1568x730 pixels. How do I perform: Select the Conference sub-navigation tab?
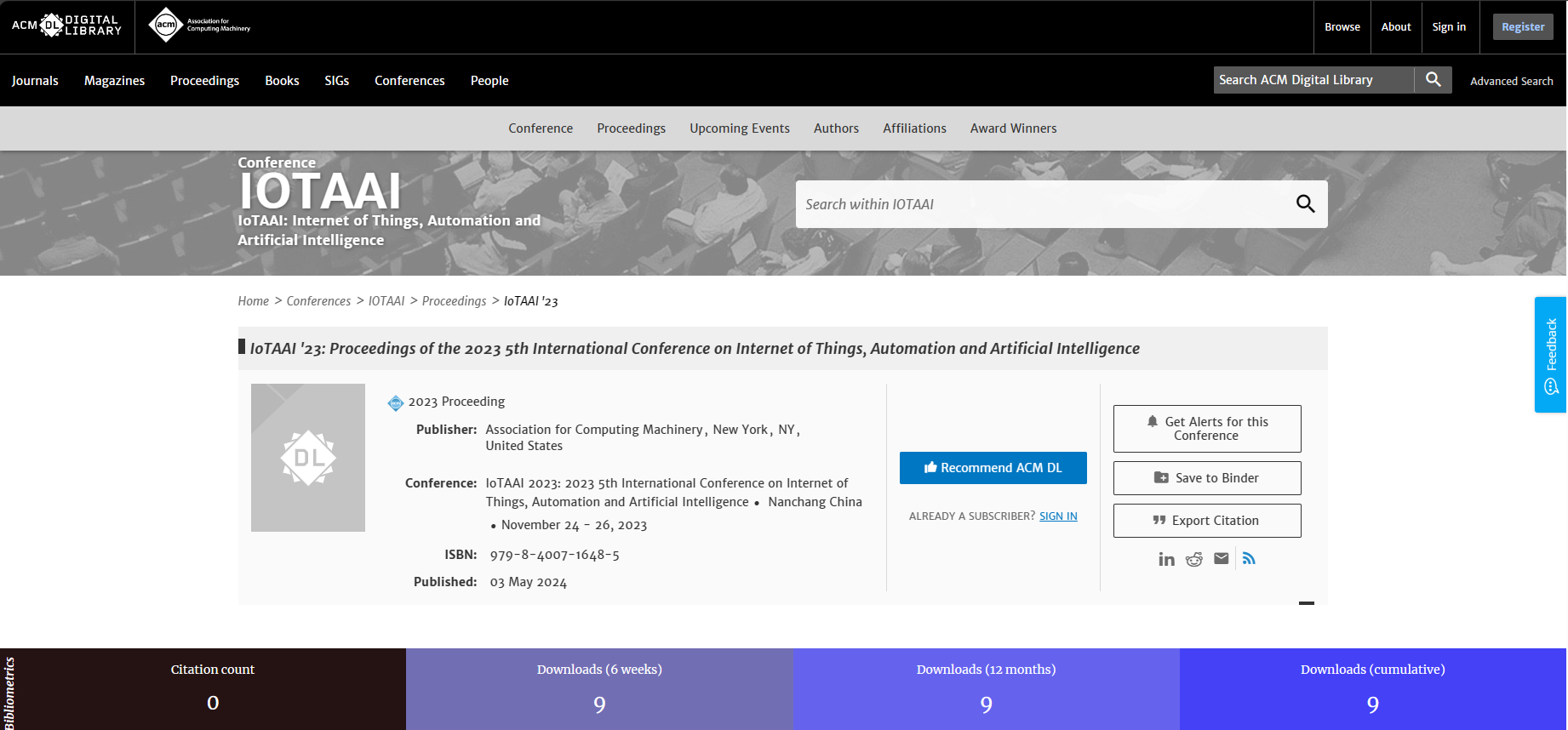tap(541, 128)
